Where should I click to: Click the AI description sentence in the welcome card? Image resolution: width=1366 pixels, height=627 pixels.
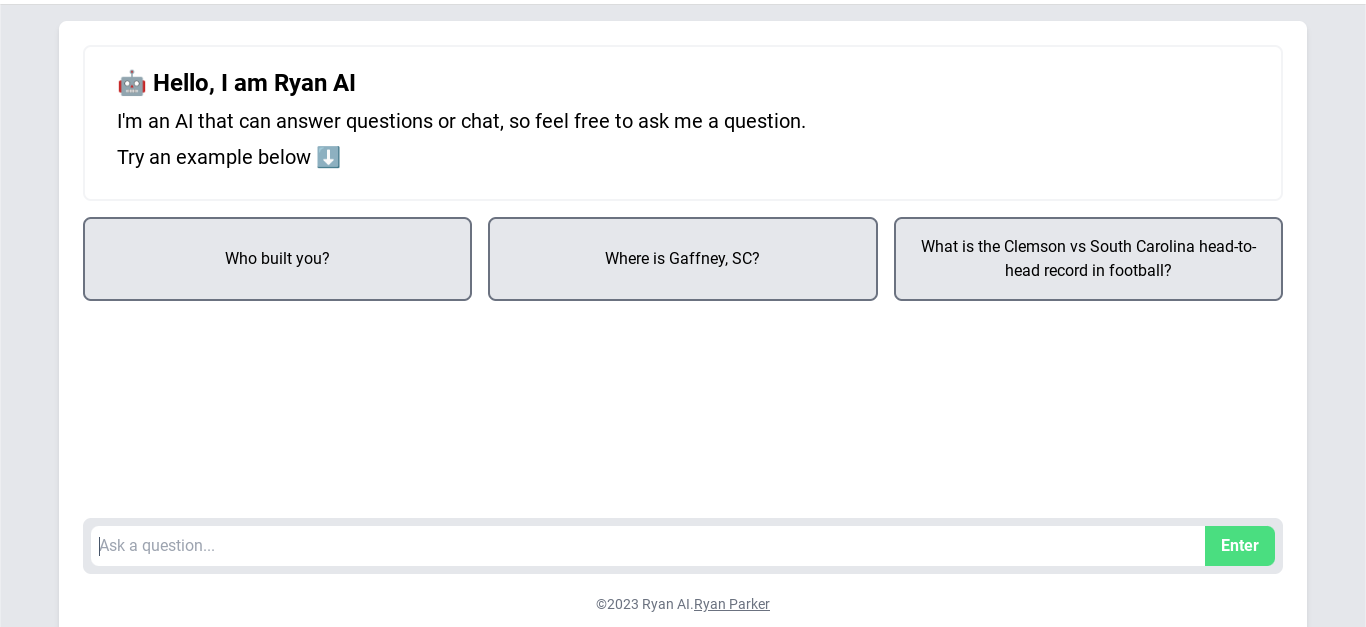pyautogui.click(x=461, y=121)
